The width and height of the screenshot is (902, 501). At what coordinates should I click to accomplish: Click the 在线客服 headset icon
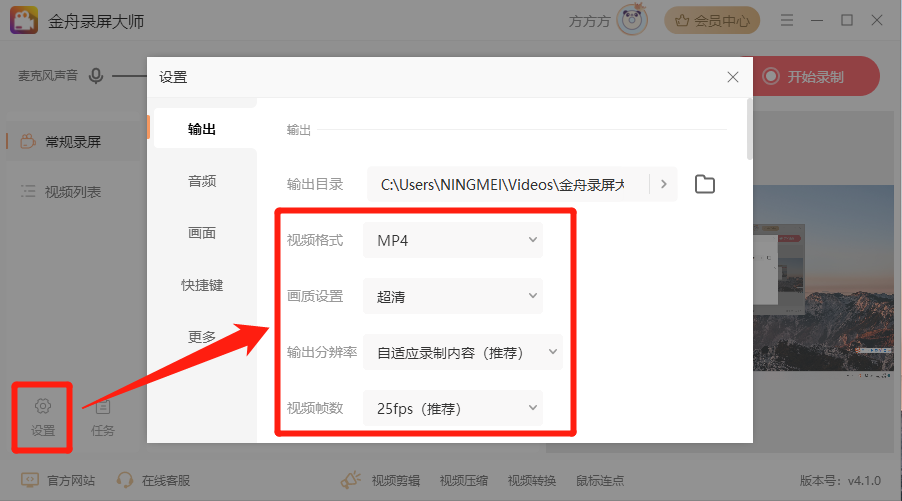point(125,480)
